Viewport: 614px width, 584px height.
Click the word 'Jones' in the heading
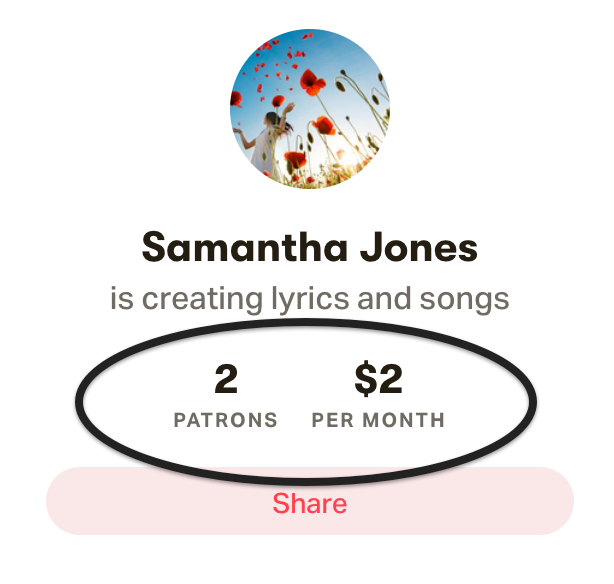(x=419, y=247)
